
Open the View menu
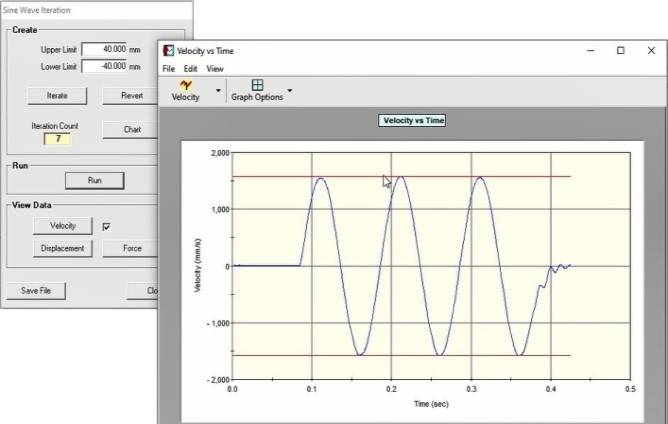point(215,69)
